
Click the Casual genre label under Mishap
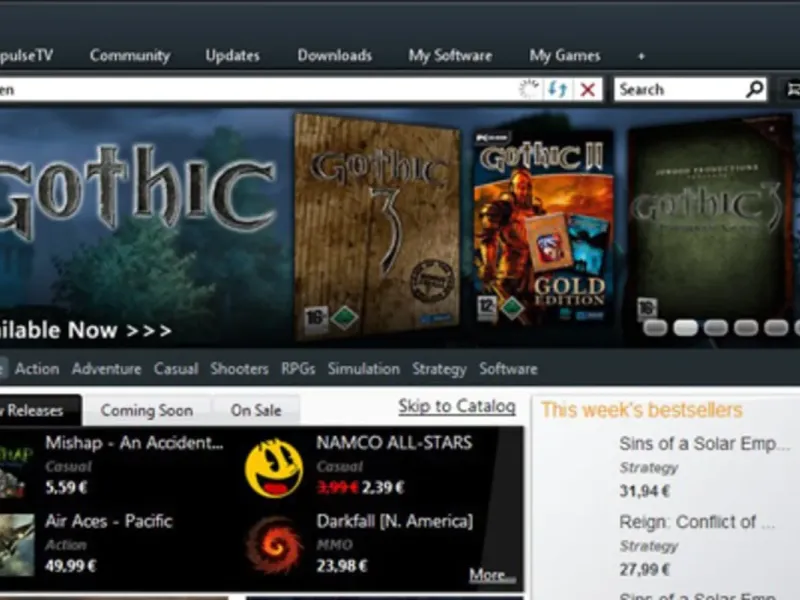[x=68, y=466]
